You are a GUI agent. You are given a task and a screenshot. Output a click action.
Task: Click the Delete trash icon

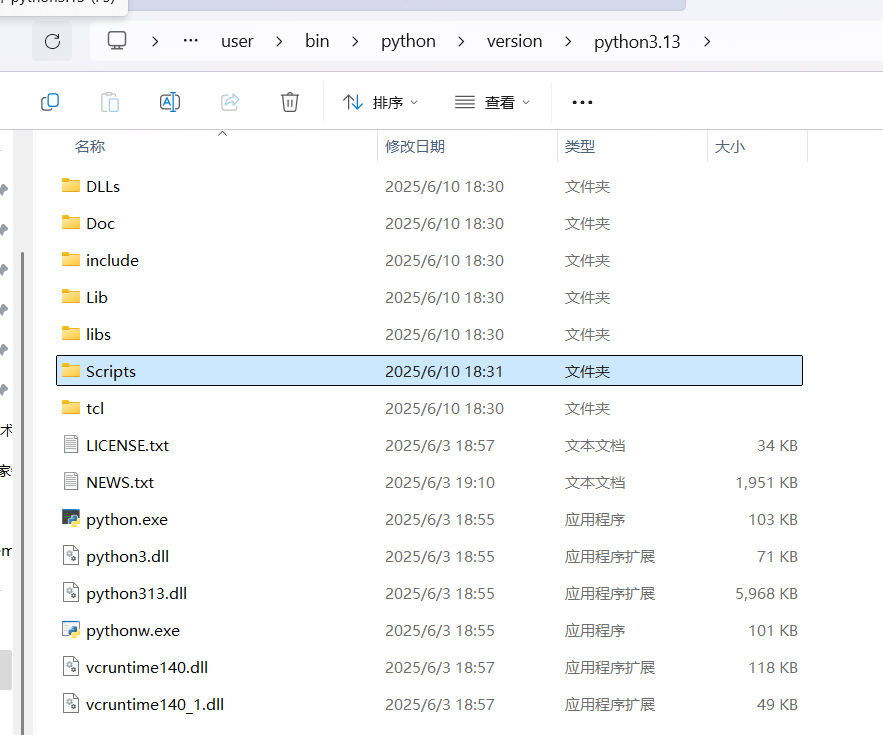tap(289, 102)
